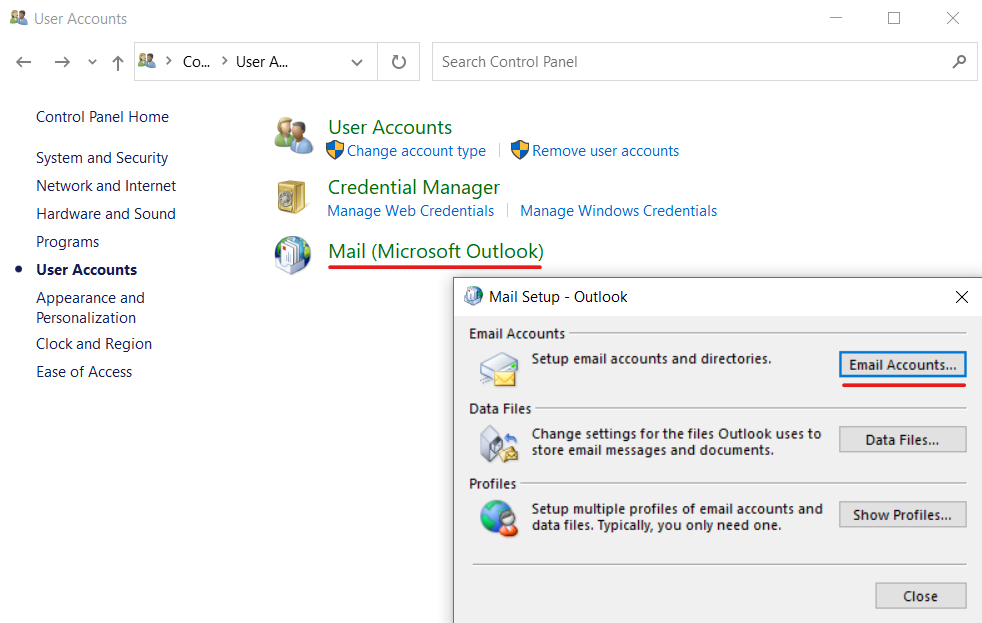982x623 pixels.
Task: Click the search magnifier icon
Action: (x=959, y=62)
